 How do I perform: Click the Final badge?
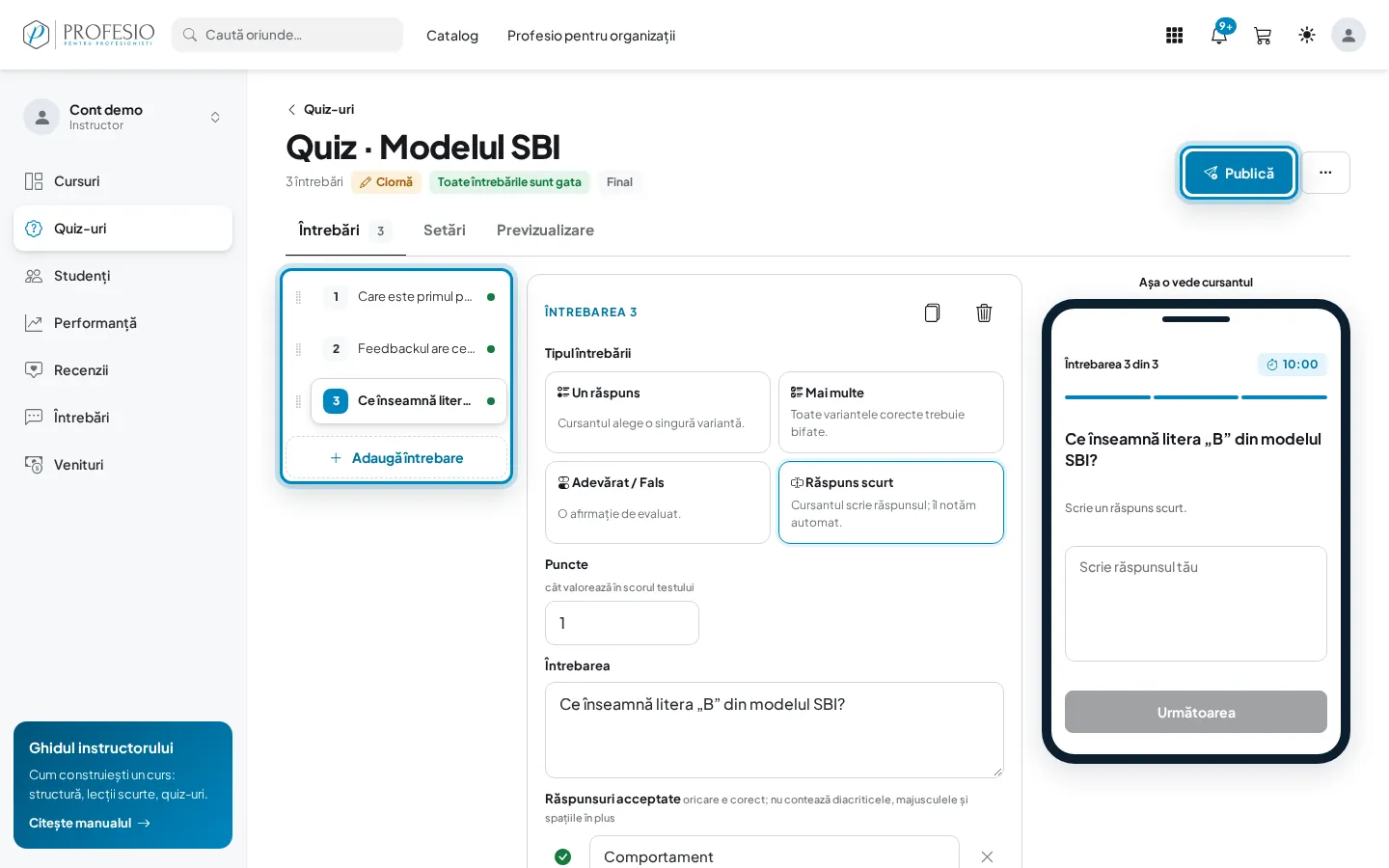click(x=619, y=182)
